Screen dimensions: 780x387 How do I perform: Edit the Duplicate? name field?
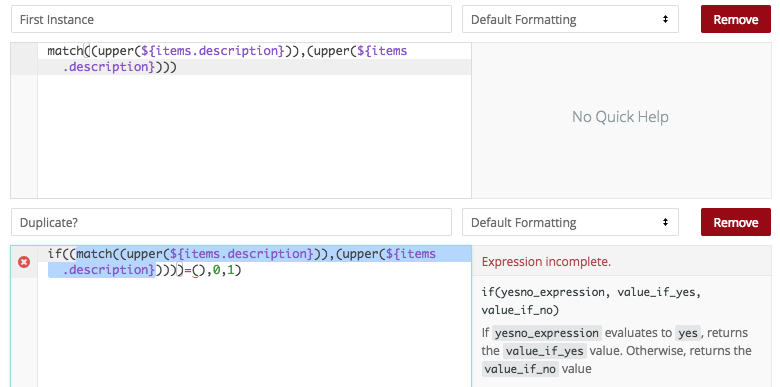(231, 222)
